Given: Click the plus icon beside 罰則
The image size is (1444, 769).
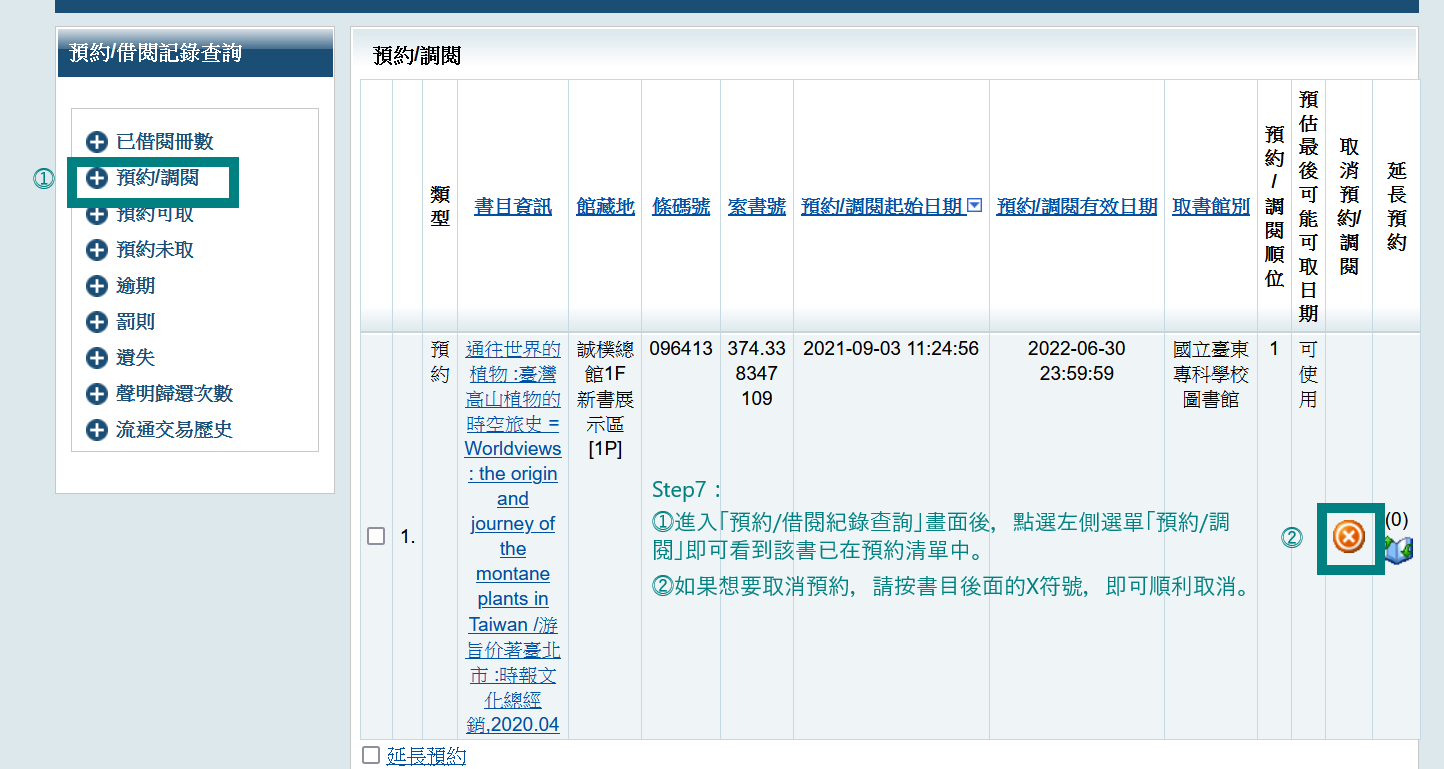Looking at the screenshot, I should click(97, 322).
